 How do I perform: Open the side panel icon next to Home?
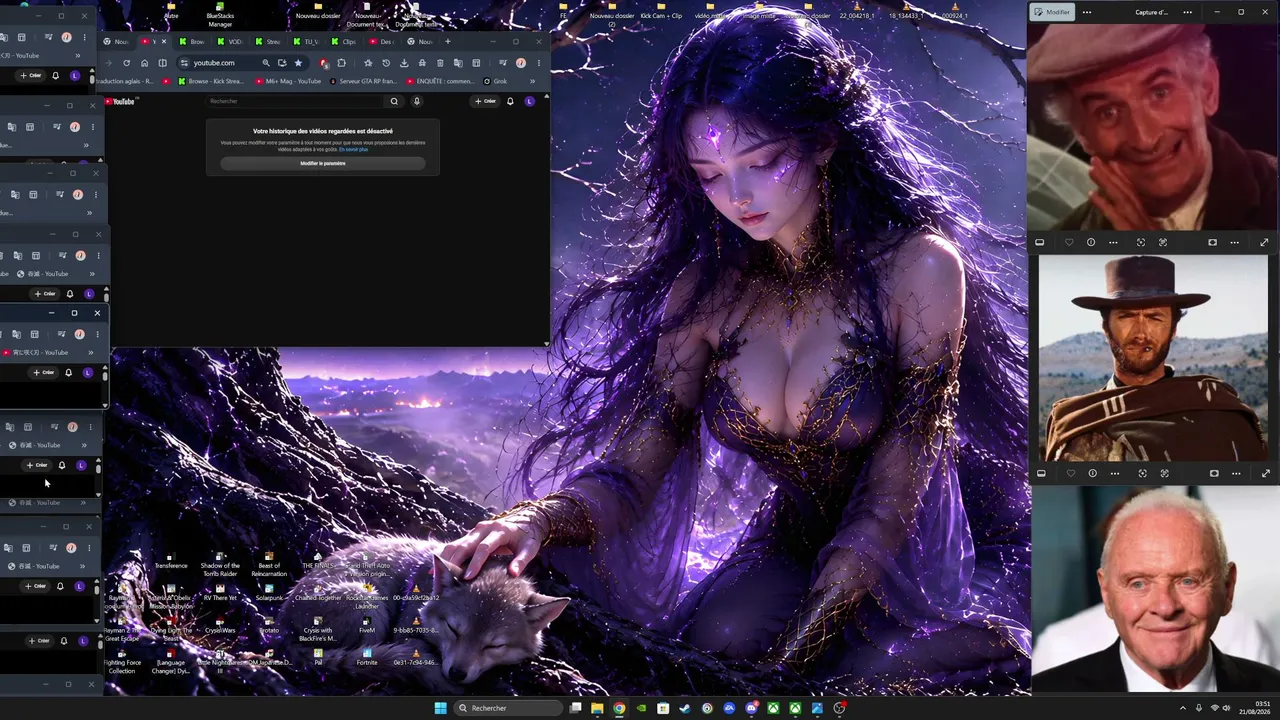click(162, 63)
